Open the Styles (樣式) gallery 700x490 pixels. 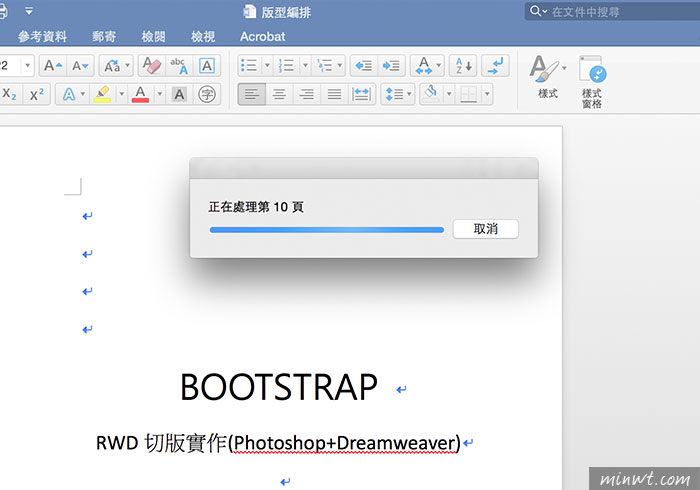pyautogui.click(x=548, y=77)
